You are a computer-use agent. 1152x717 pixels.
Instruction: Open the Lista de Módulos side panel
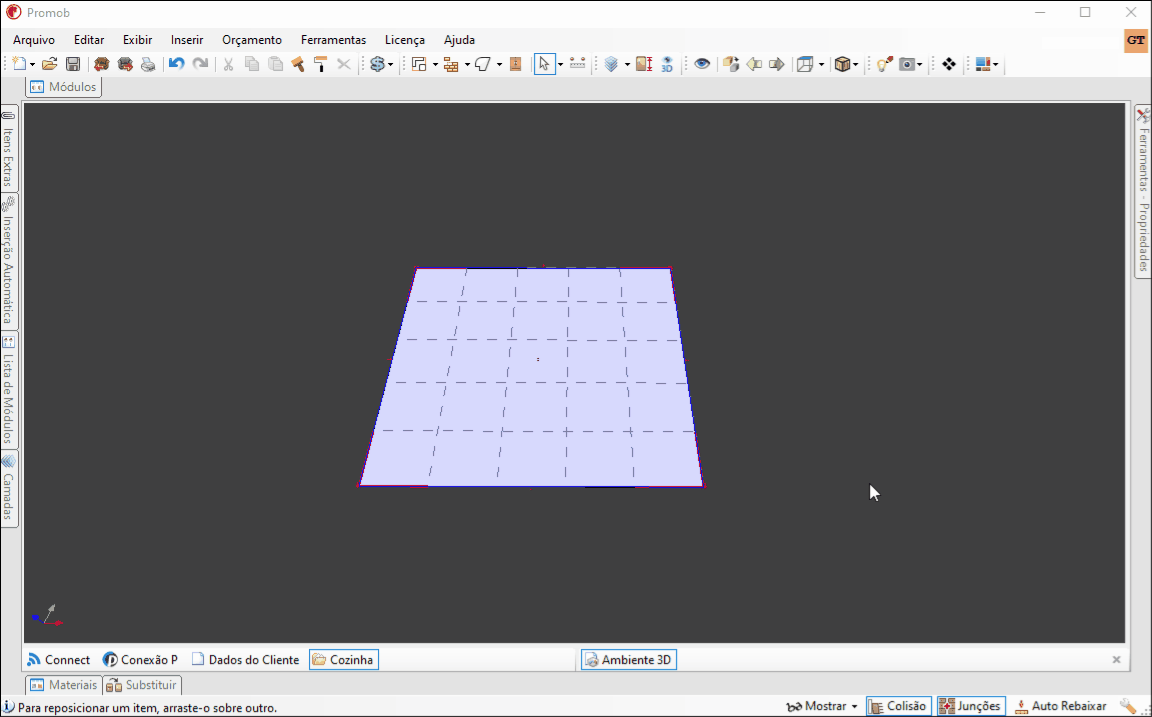tap(9, 390)
